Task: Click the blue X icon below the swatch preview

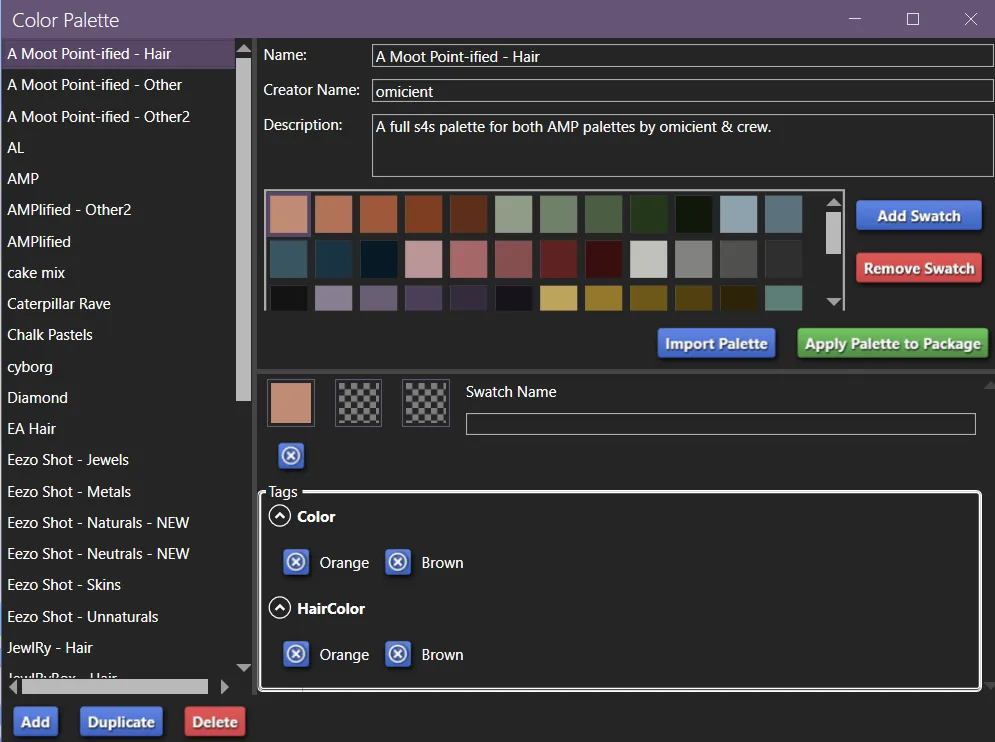Action: (x=291, y=455)
